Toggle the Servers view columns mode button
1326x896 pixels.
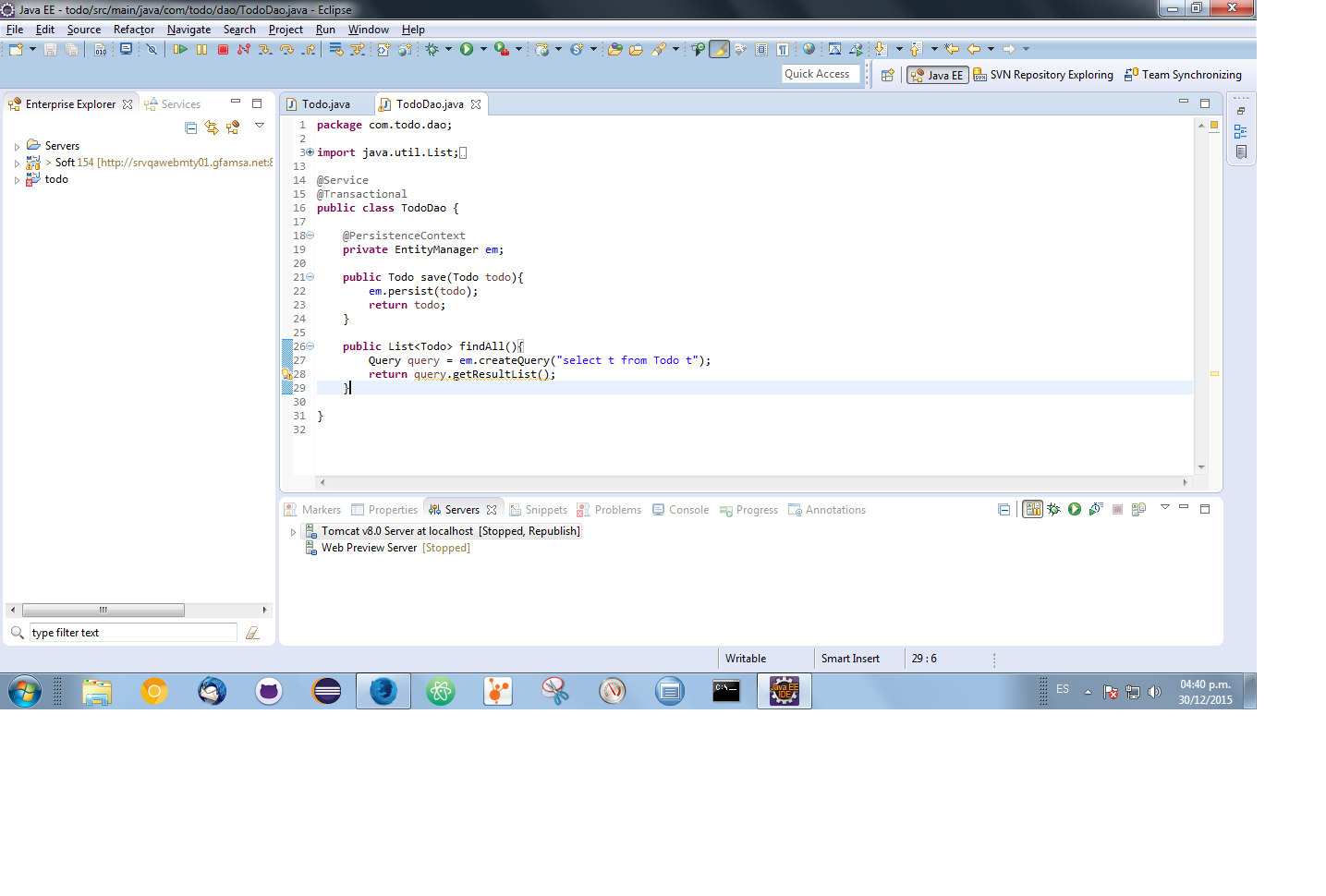[x=1032, y=509]
